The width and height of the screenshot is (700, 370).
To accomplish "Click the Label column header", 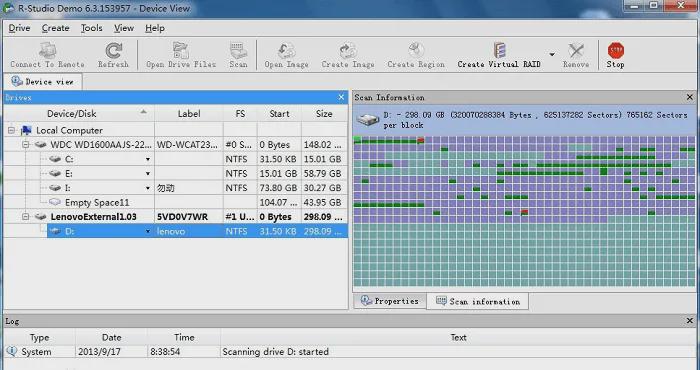I will [x=189, y=114].
